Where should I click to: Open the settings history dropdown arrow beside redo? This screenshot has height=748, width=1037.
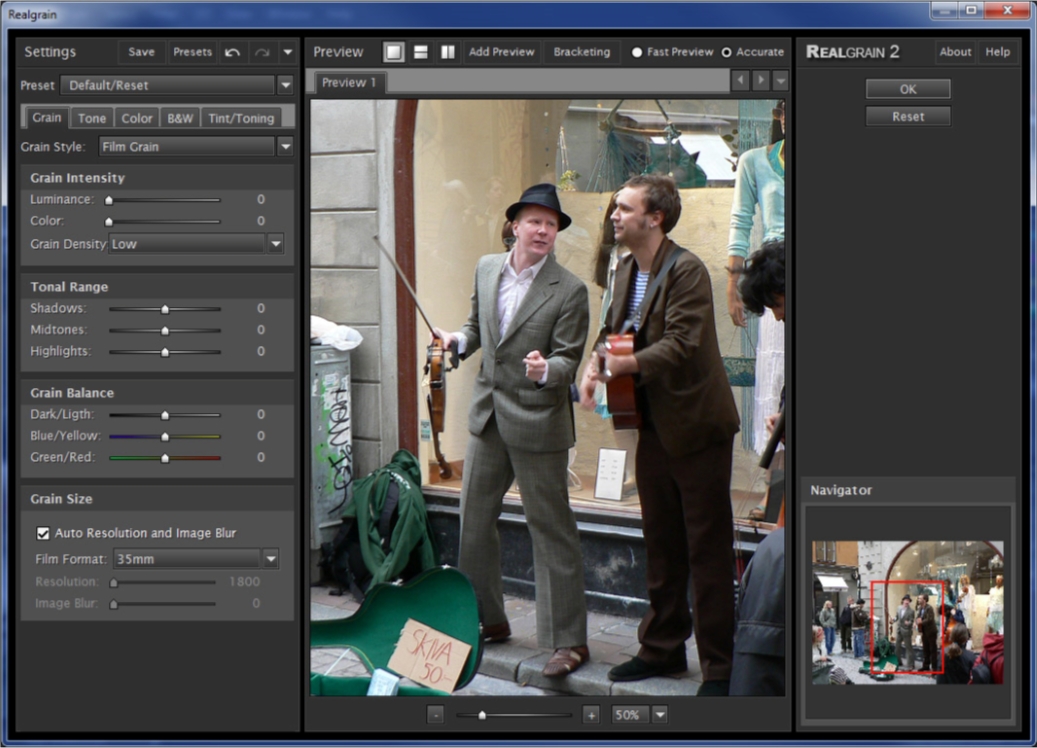288,52
